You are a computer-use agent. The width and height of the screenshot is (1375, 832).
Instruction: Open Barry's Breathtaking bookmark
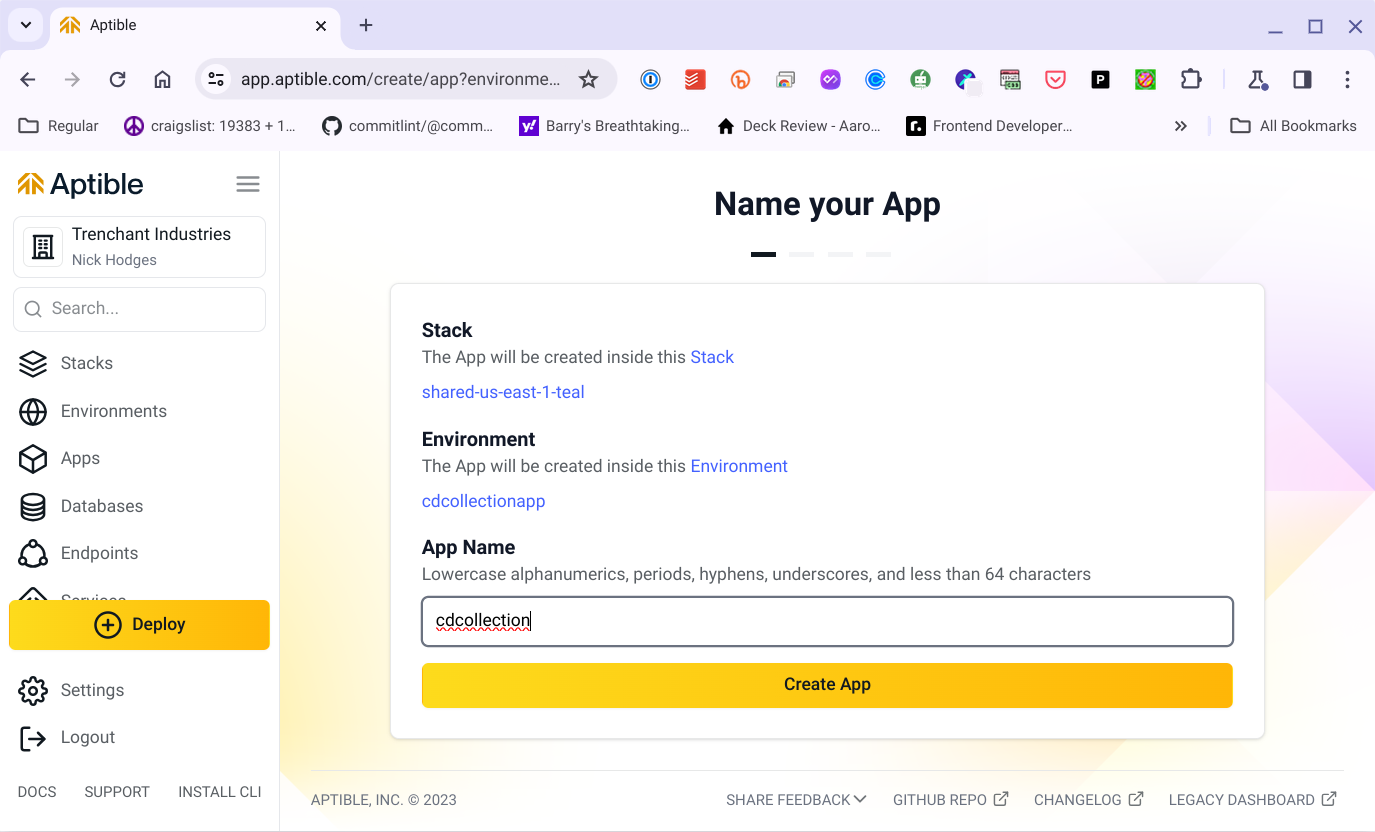[605, 126]
